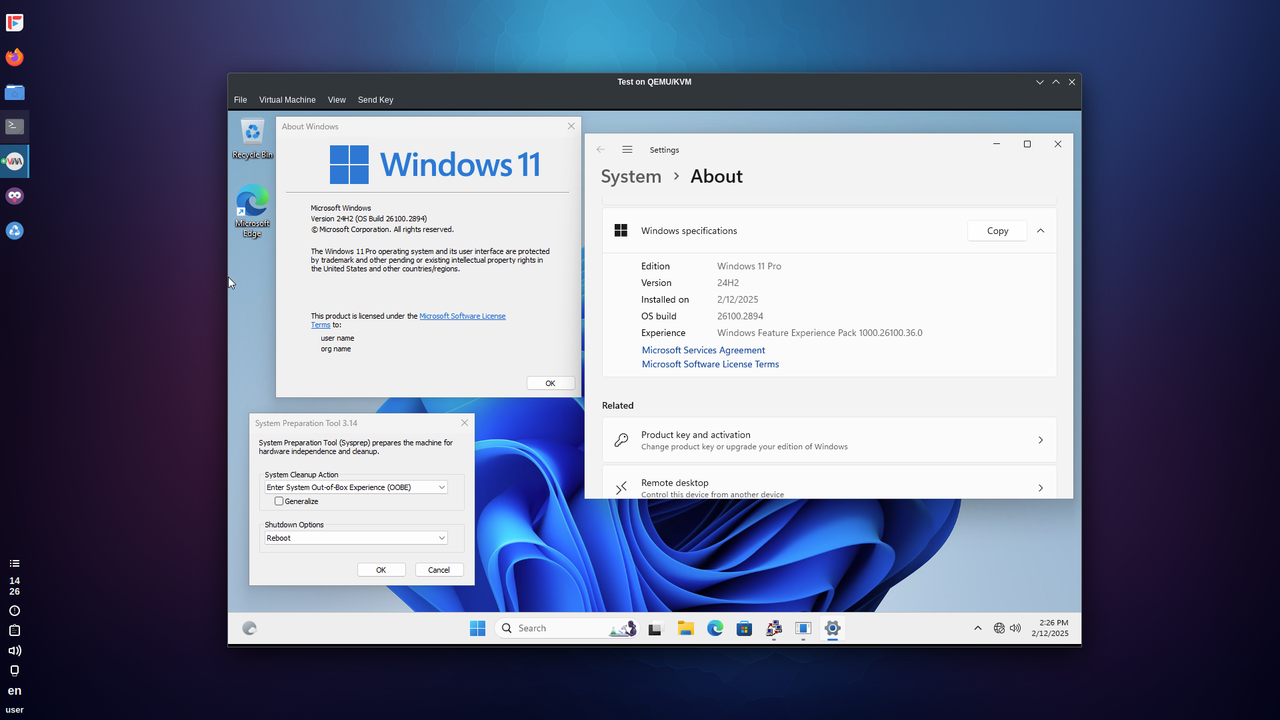Click the winver taskbar icon
This screenshot has height=720, width=1280.
(x=803, y=629)
